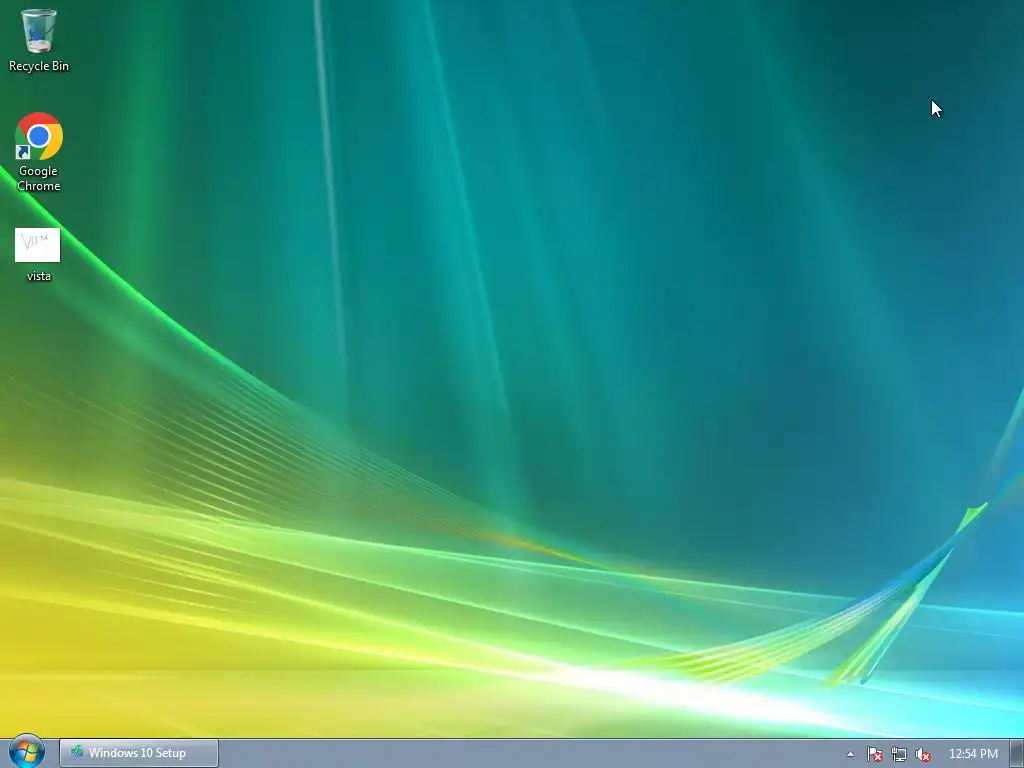1024x768 pixels.
Task: Expand hidden tray icons arrow
Action: 850,754
